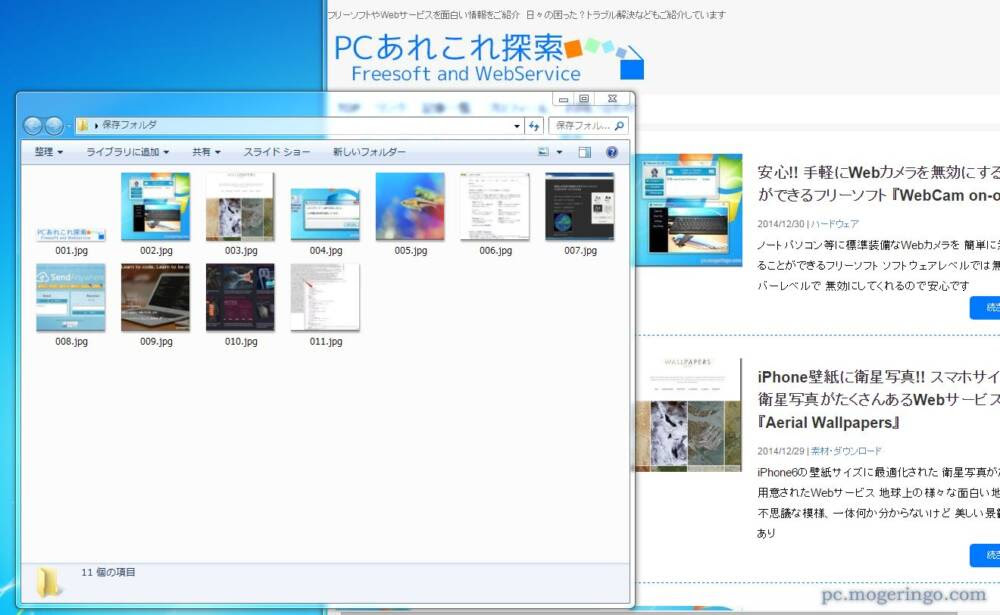Select thumbnail 001.jpg
The width and height of the screenshot is (1000, 615).
[71, 234]
